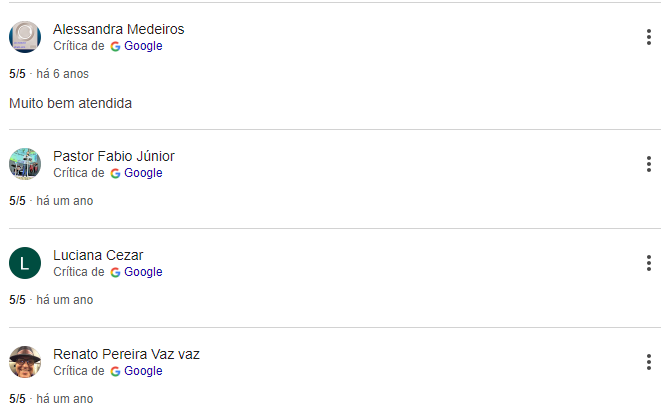This screenshot has width=664, height=417.
Task: Click Pastor Fabio Júnior avatar photo
Action: (x=25, y=164)
